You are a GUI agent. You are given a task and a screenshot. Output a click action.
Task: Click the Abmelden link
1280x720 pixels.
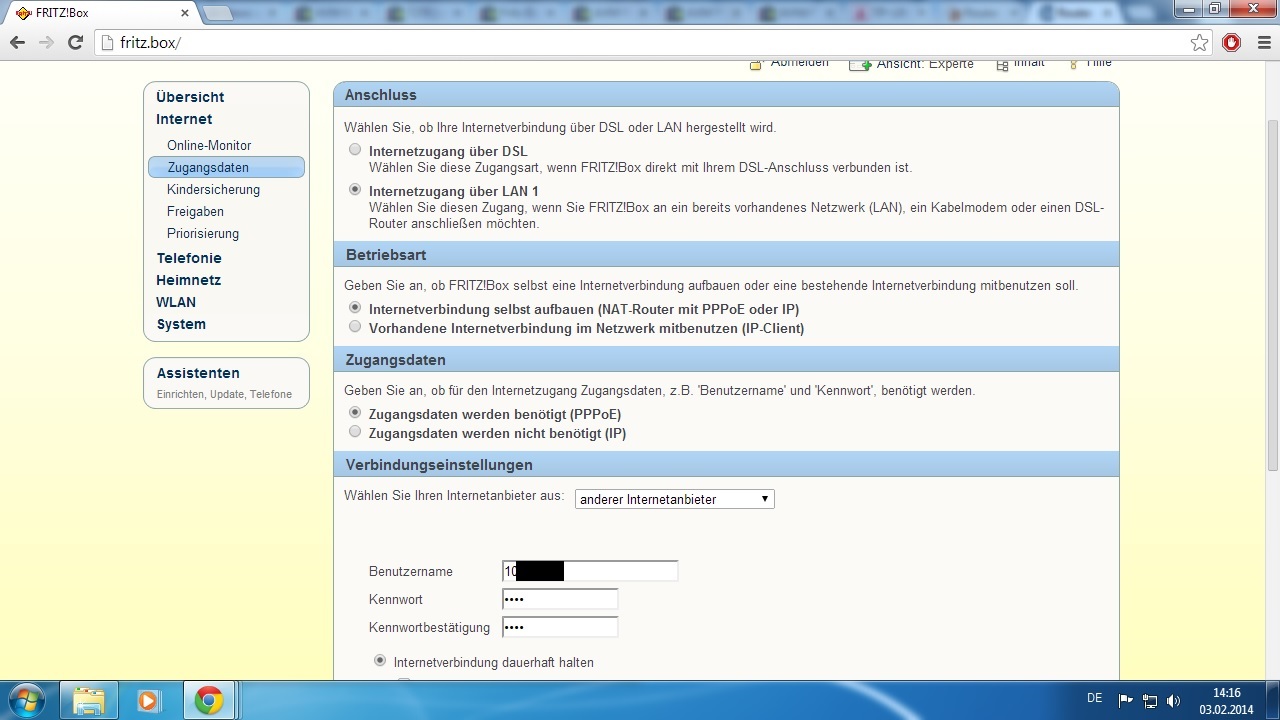tap(799, 63)
